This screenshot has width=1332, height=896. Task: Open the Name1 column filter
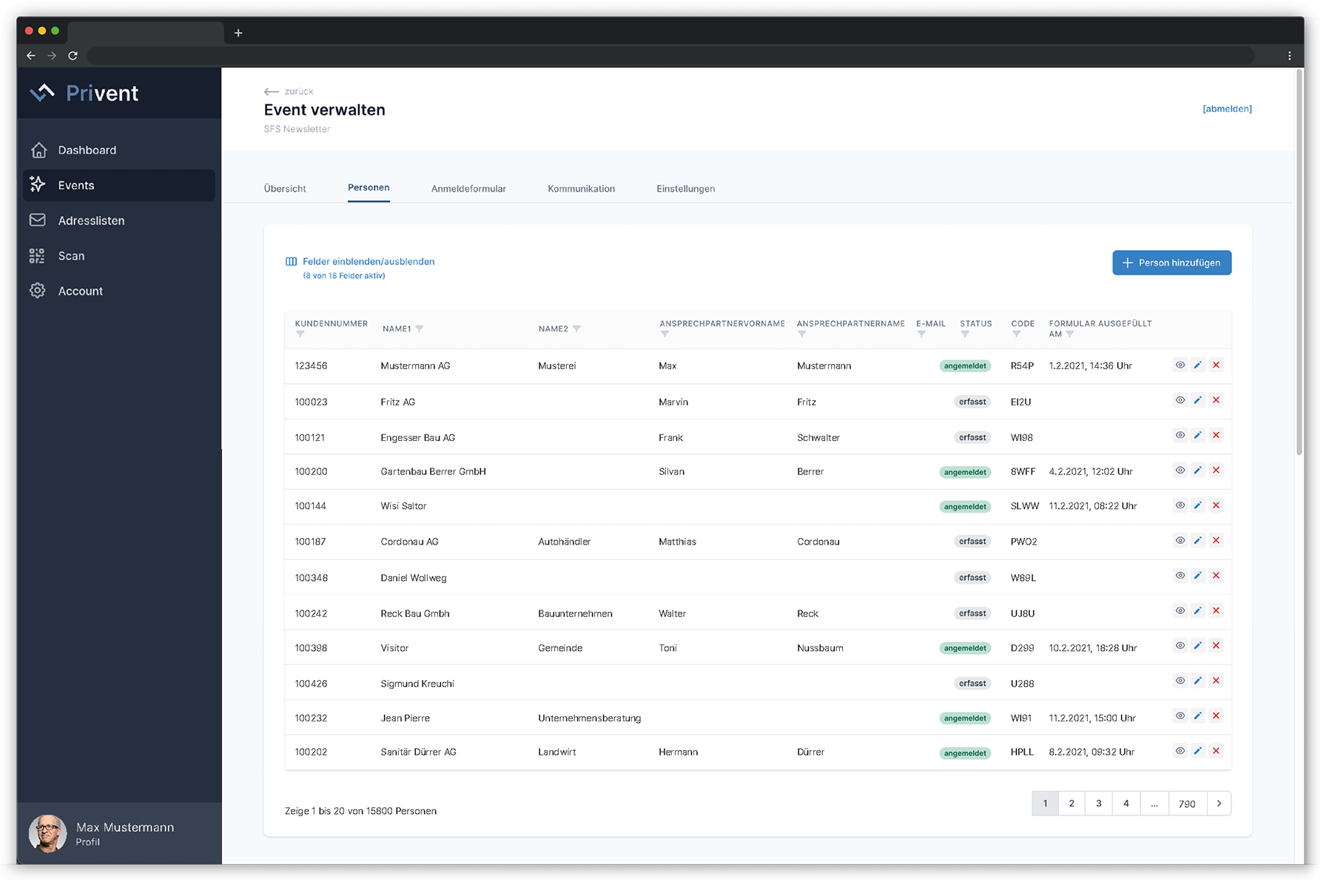coord(420,329)
